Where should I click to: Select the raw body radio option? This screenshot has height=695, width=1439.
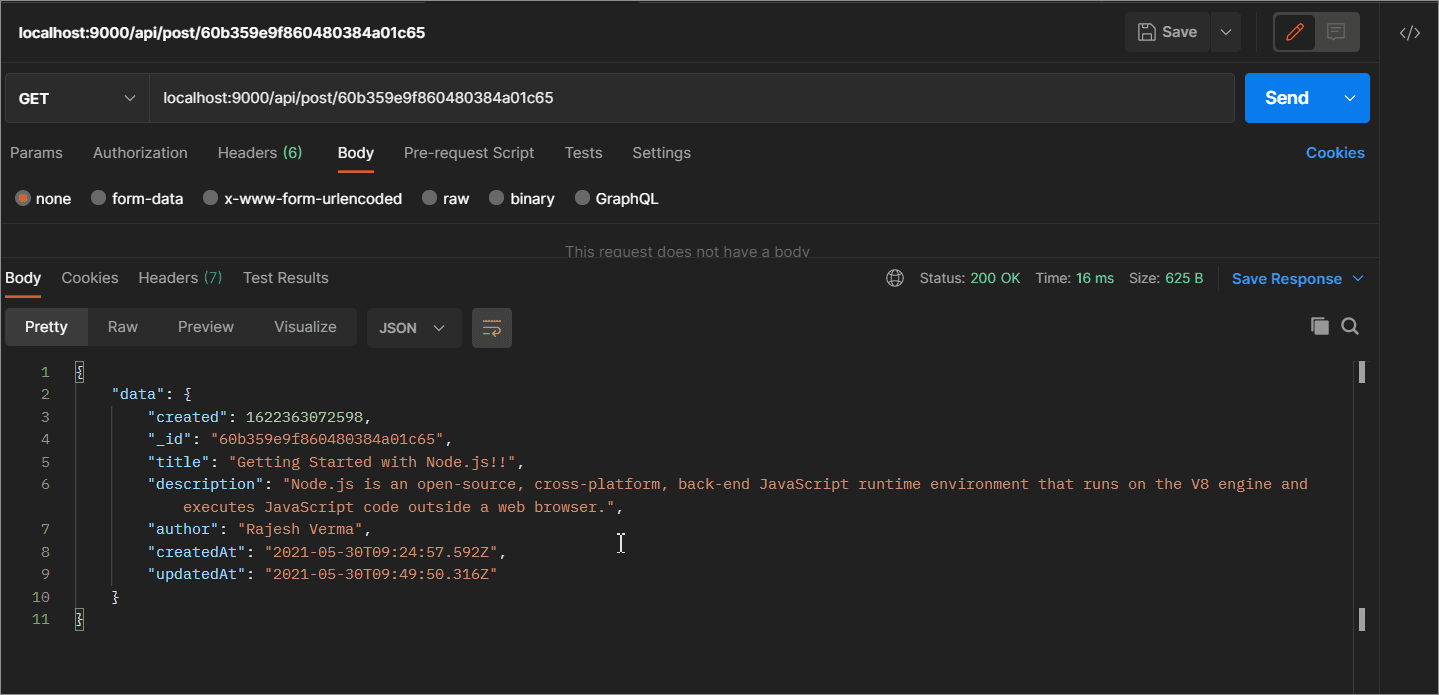tap(430, 198)
